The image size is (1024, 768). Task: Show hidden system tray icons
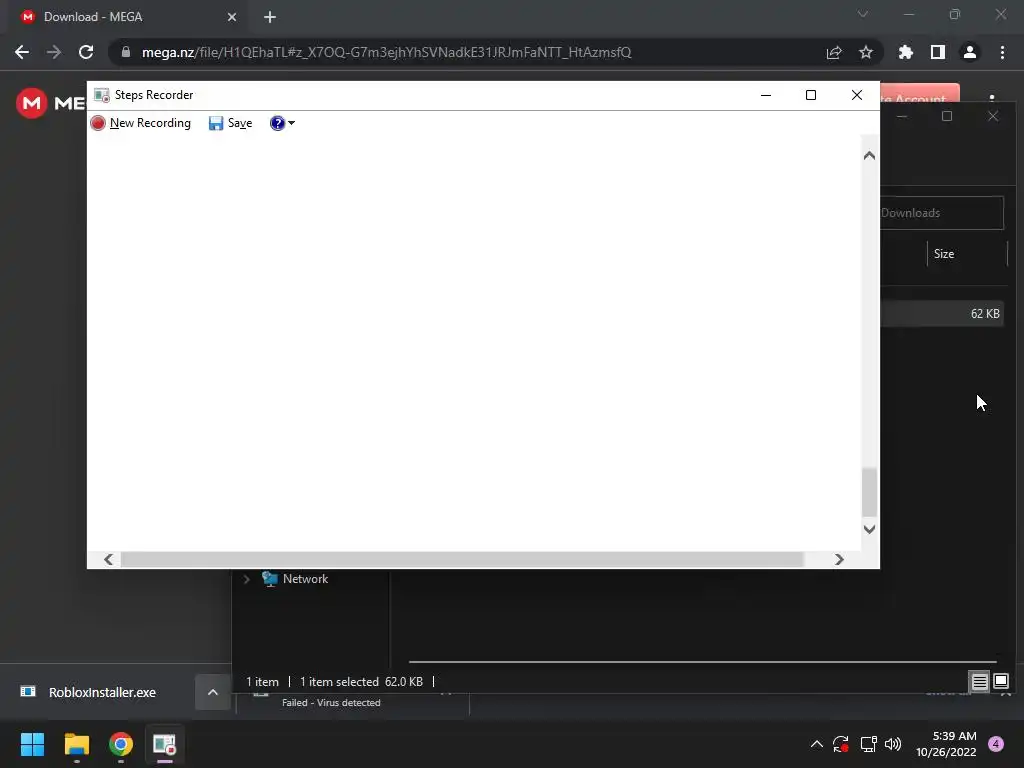click(817, 744)
